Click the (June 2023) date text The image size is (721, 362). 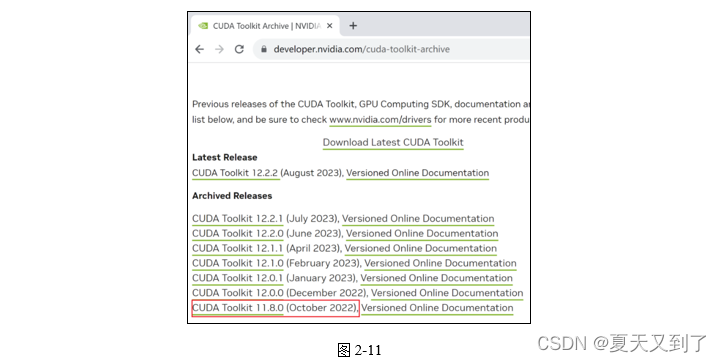coord(314,233)
